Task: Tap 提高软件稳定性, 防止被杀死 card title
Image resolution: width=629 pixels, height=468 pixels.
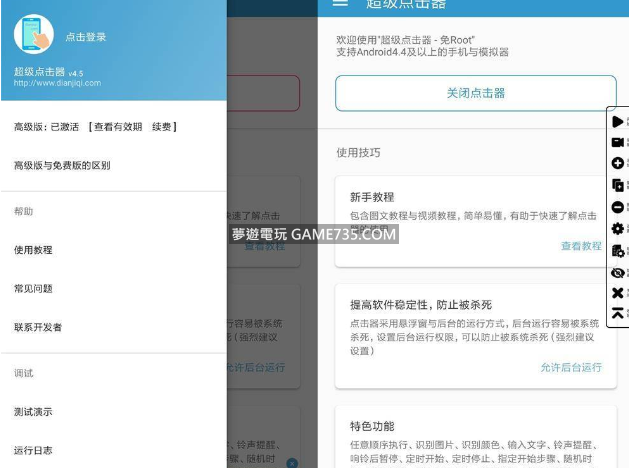Action: 421,305
